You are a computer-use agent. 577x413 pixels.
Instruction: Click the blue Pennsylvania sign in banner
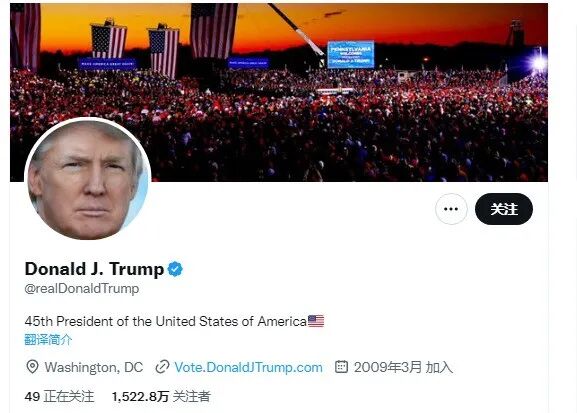pyautogui.click(x=351, y=54)
